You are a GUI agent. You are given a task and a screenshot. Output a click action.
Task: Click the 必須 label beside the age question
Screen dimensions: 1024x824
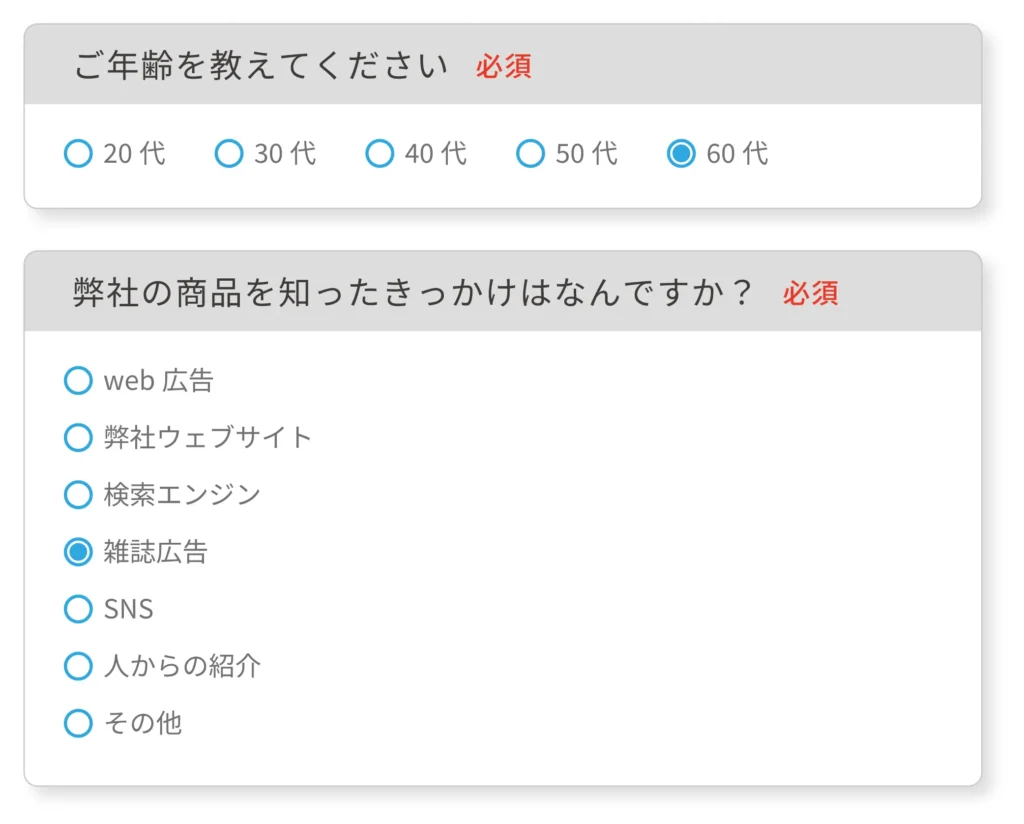503,67
